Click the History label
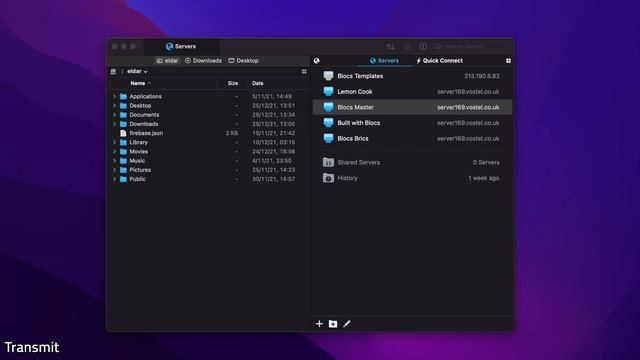640x360 pixels. click(x=347, y=178)
